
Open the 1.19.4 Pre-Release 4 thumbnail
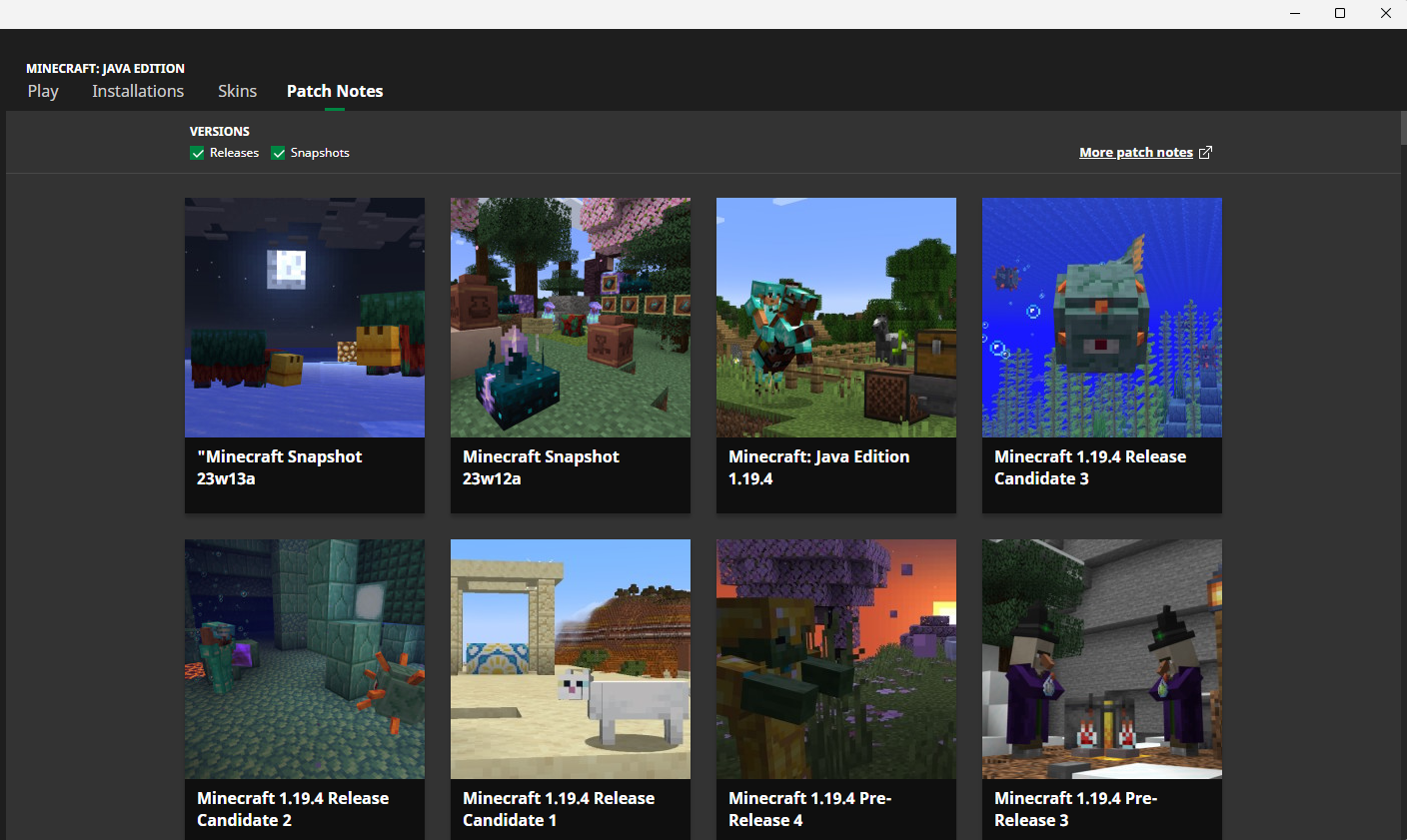[x=836, y=659]
